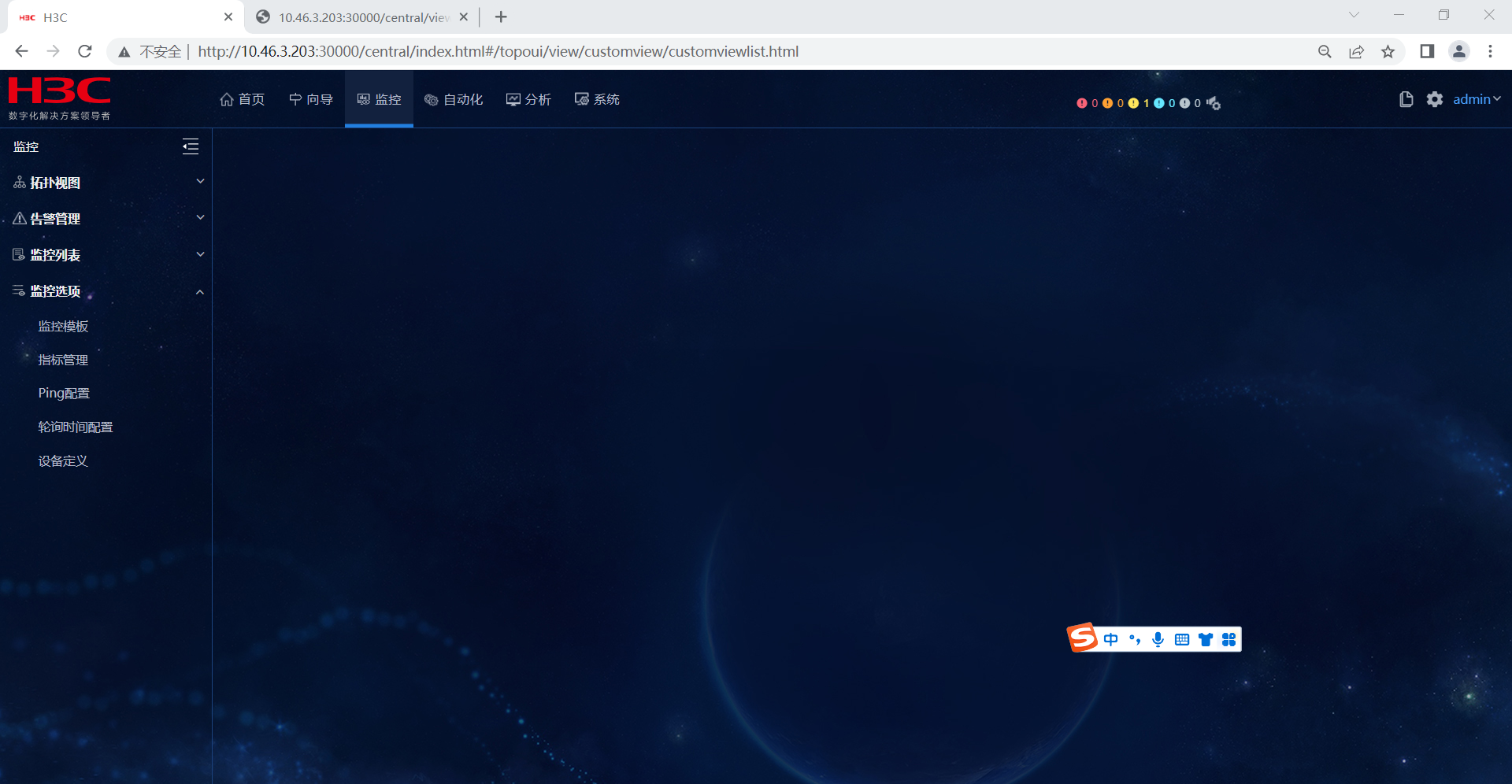Click the H3C logo in the header

pos(60,98)
